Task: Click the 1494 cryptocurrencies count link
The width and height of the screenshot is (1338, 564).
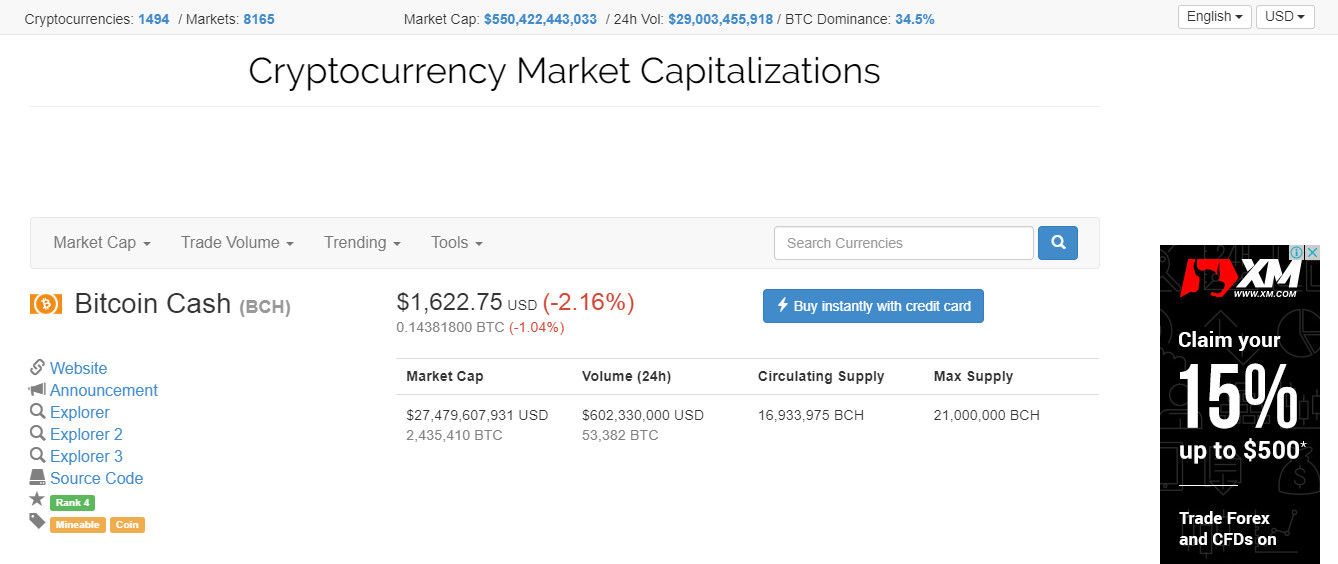Action: 154,19
